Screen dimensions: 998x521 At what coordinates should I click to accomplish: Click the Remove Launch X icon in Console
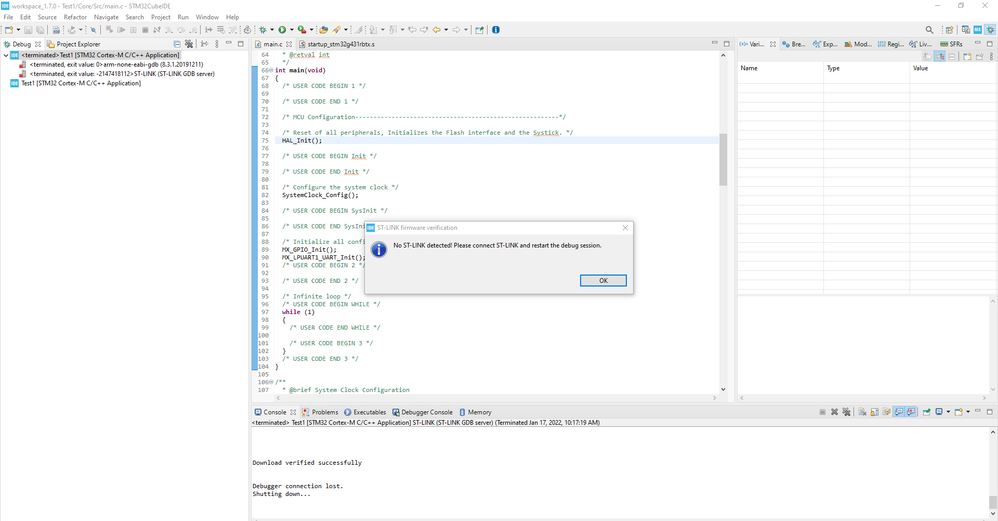pyautogui.click(x=834, y=412)
